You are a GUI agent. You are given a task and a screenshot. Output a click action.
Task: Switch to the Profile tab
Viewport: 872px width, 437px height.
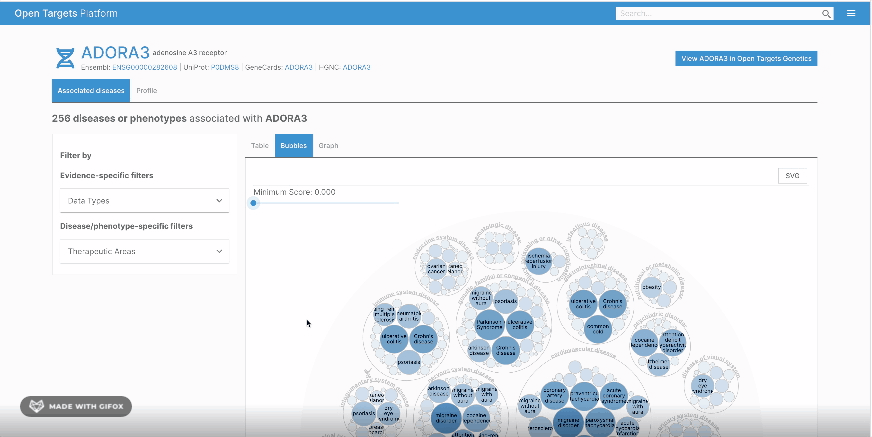coord(147,91)
